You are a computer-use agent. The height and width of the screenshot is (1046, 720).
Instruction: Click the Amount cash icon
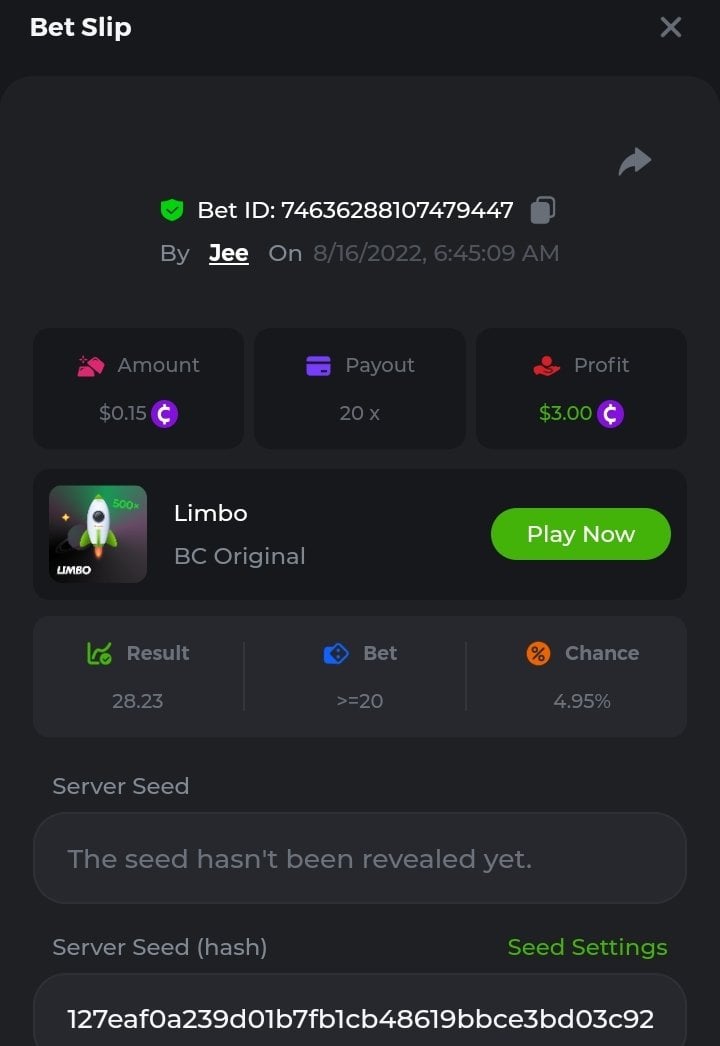pos(91,366)
